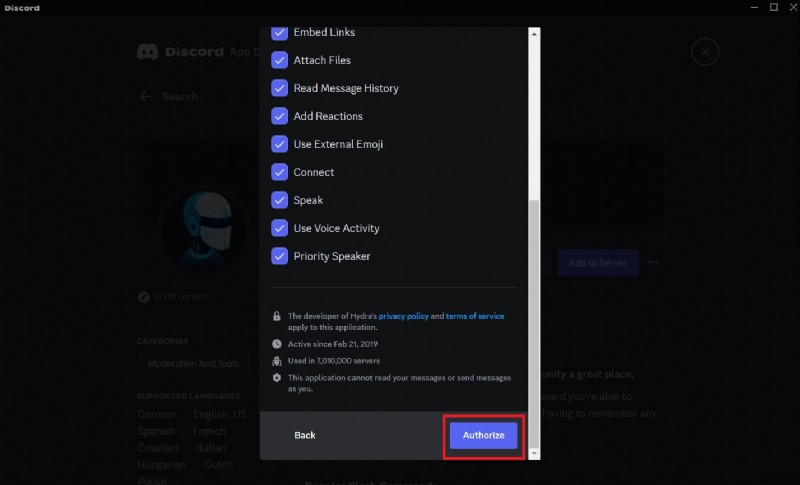This screenshot has width=800, height=485.
Task: Uncheck the Attach Files permission
Action: [280, 60]
